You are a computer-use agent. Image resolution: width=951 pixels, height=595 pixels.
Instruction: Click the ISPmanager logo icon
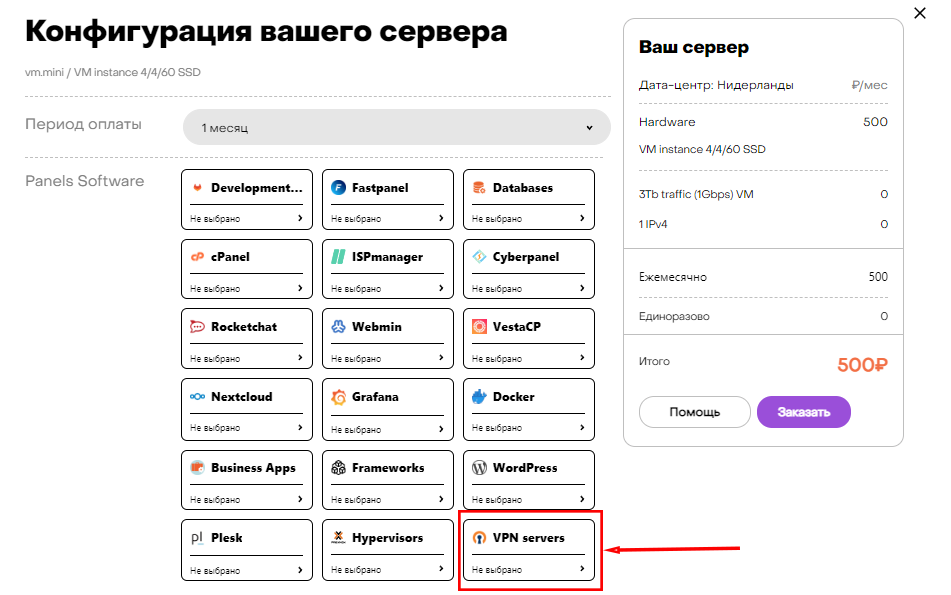click(338, 257)
